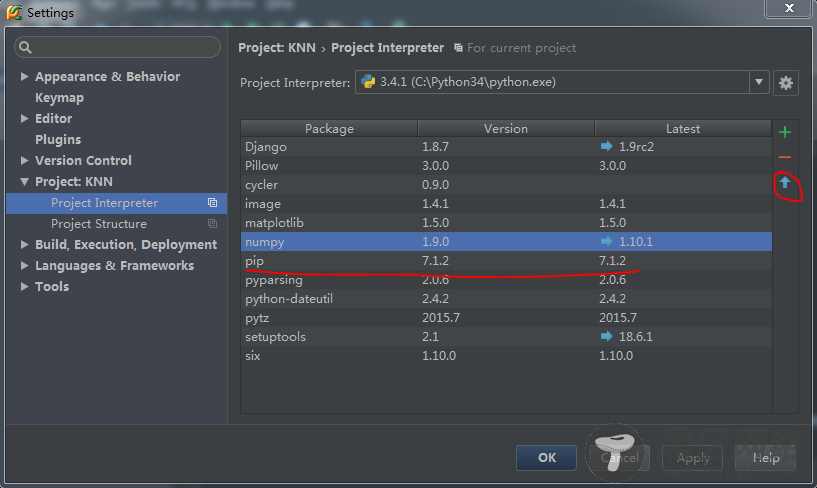
Task: Collapse the Project: KNN section
Action: pos(24,181)
